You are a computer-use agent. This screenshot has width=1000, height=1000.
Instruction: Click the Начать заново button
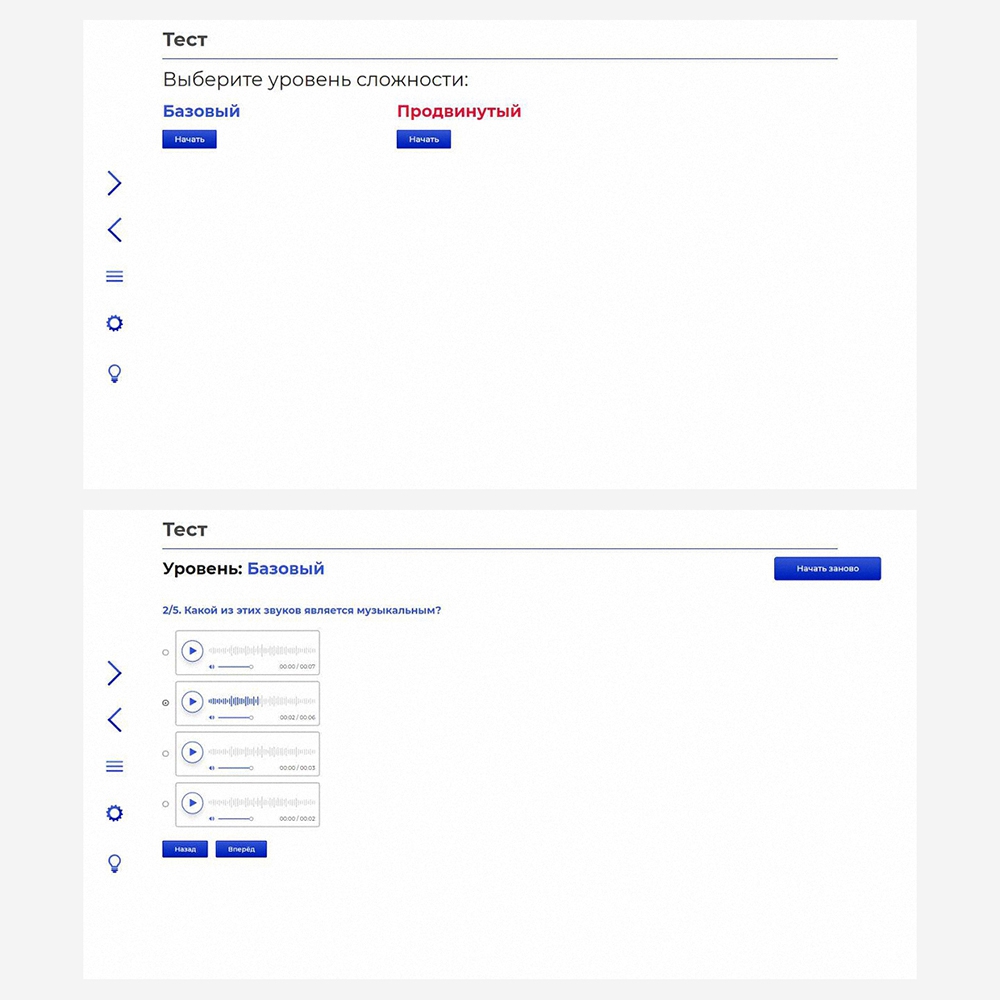pyautogui.click(x=827, y=569)
